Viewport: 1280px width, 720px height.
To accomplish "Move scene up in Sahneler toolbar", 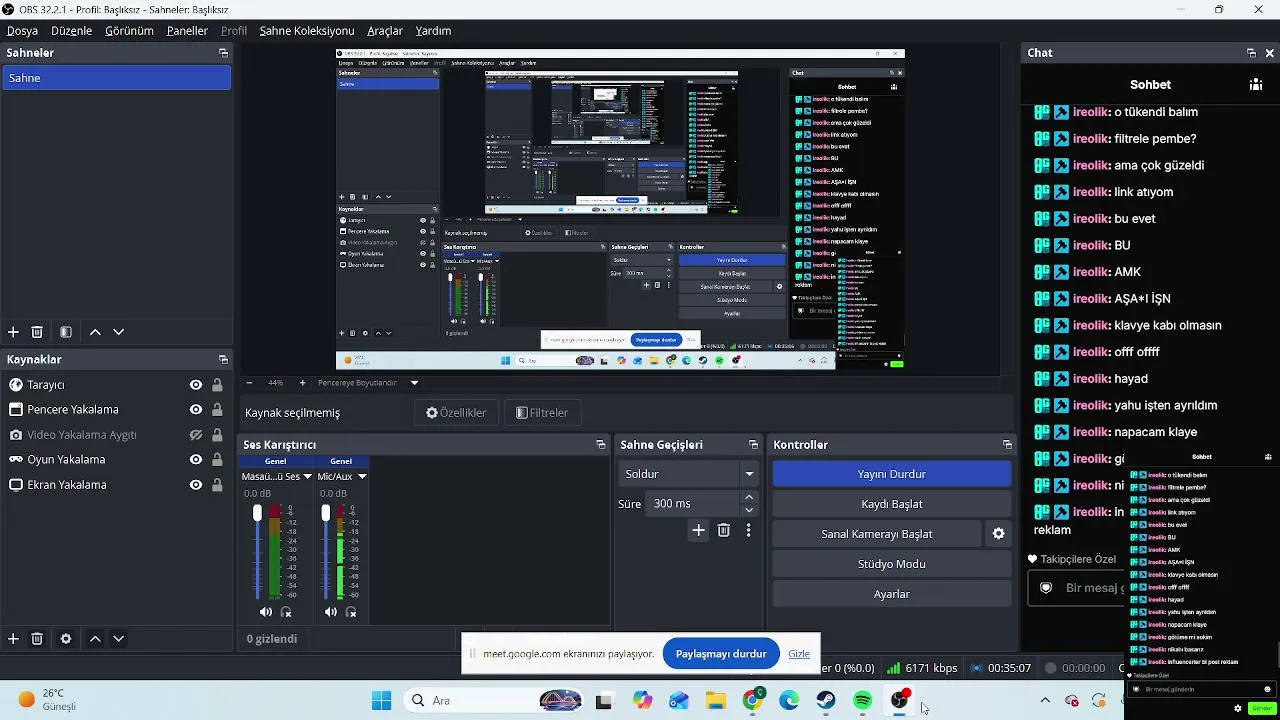I will click(95, 332).
